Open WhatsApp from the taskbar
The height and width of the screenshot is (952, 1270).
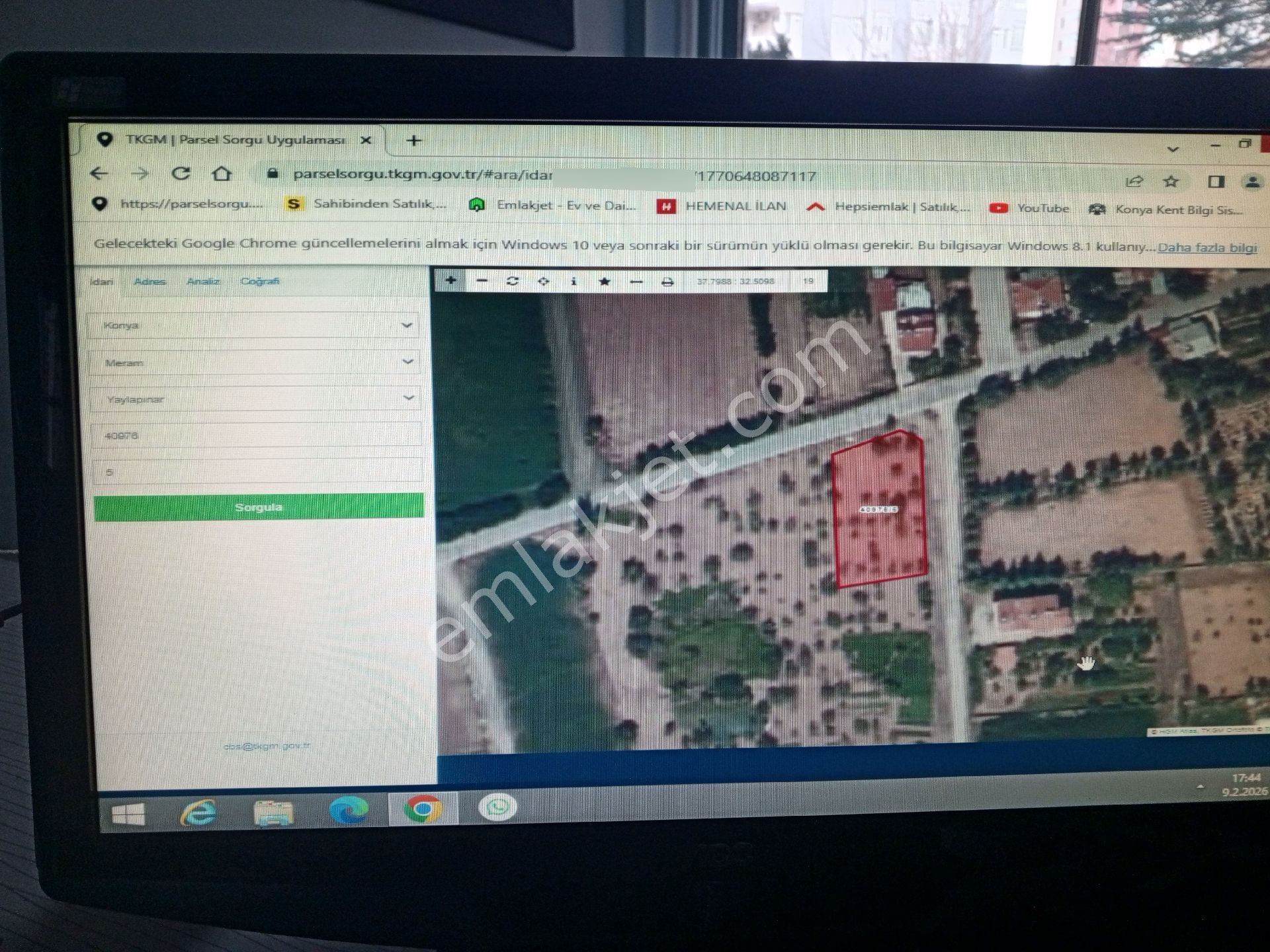point(497,807)
